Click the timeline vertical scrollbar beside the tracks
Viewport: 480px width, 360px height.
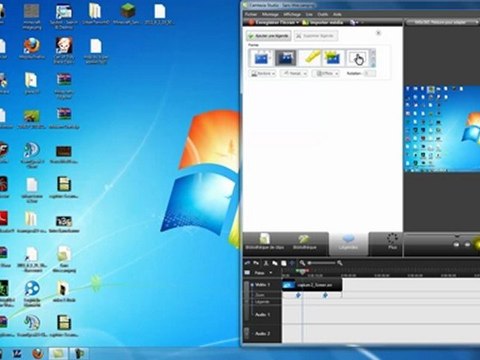click(x=247, y=302)
